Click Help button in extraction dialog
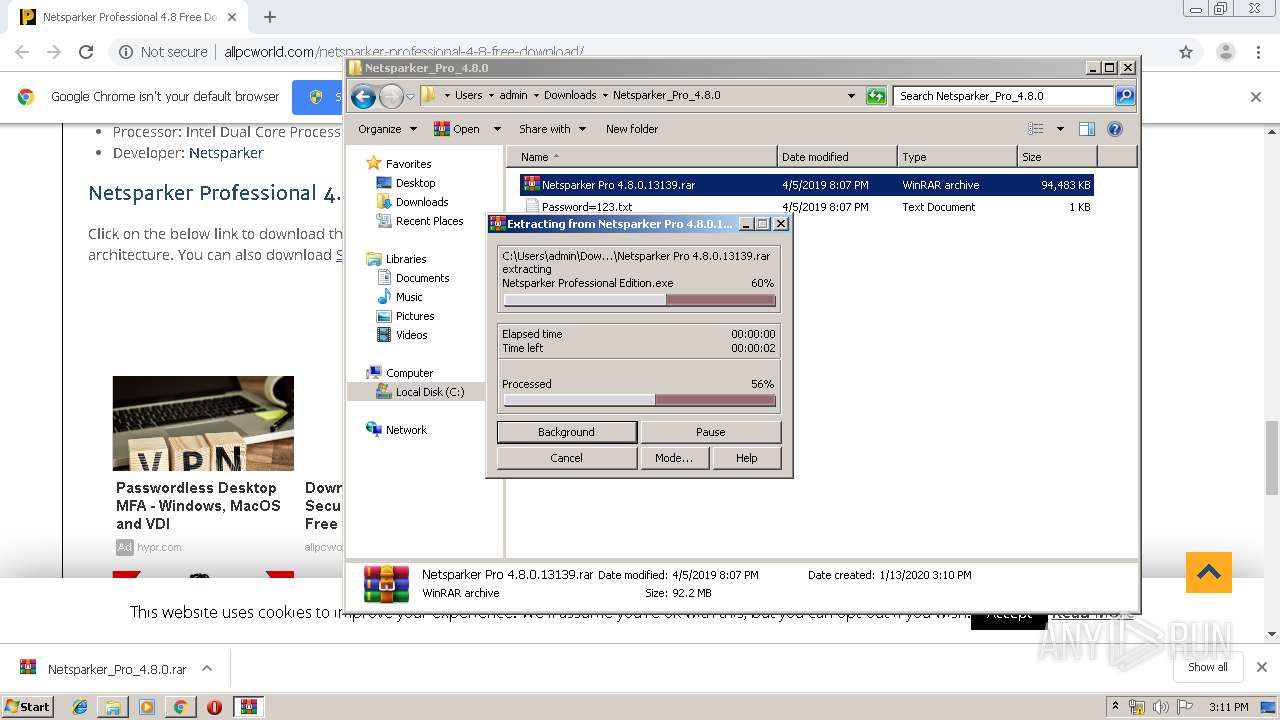This screenshot has width=1280, height=720. (746, 458)
